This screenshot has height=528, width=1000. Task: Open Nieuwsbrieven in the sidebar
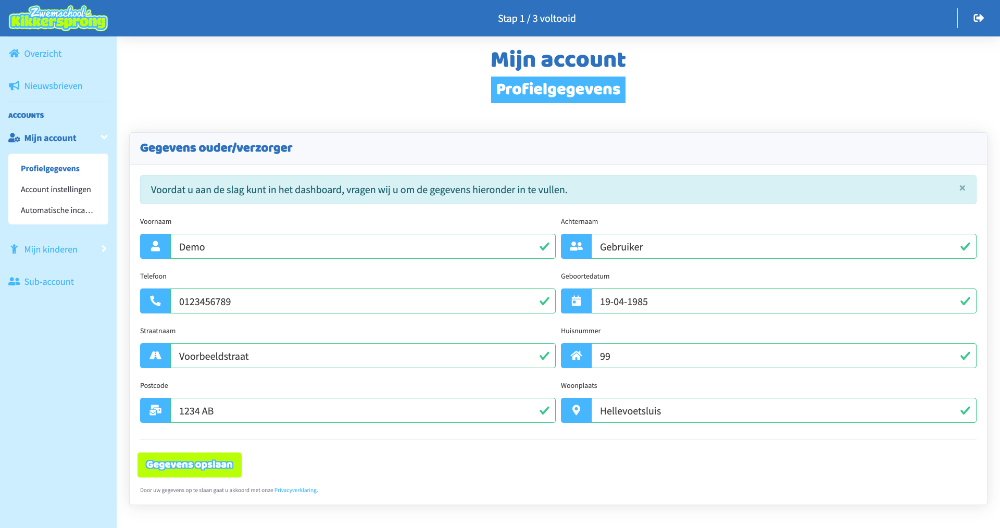tap(52, 86)
